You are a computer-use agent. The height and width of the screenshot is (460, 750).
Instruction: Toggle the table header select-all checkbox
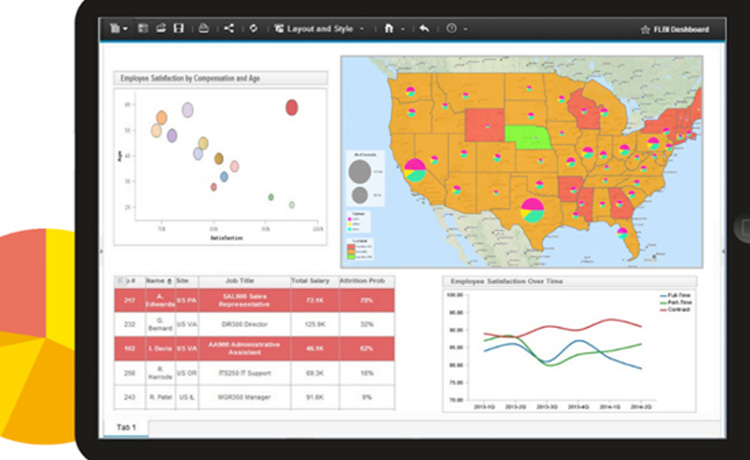[121, 282]
